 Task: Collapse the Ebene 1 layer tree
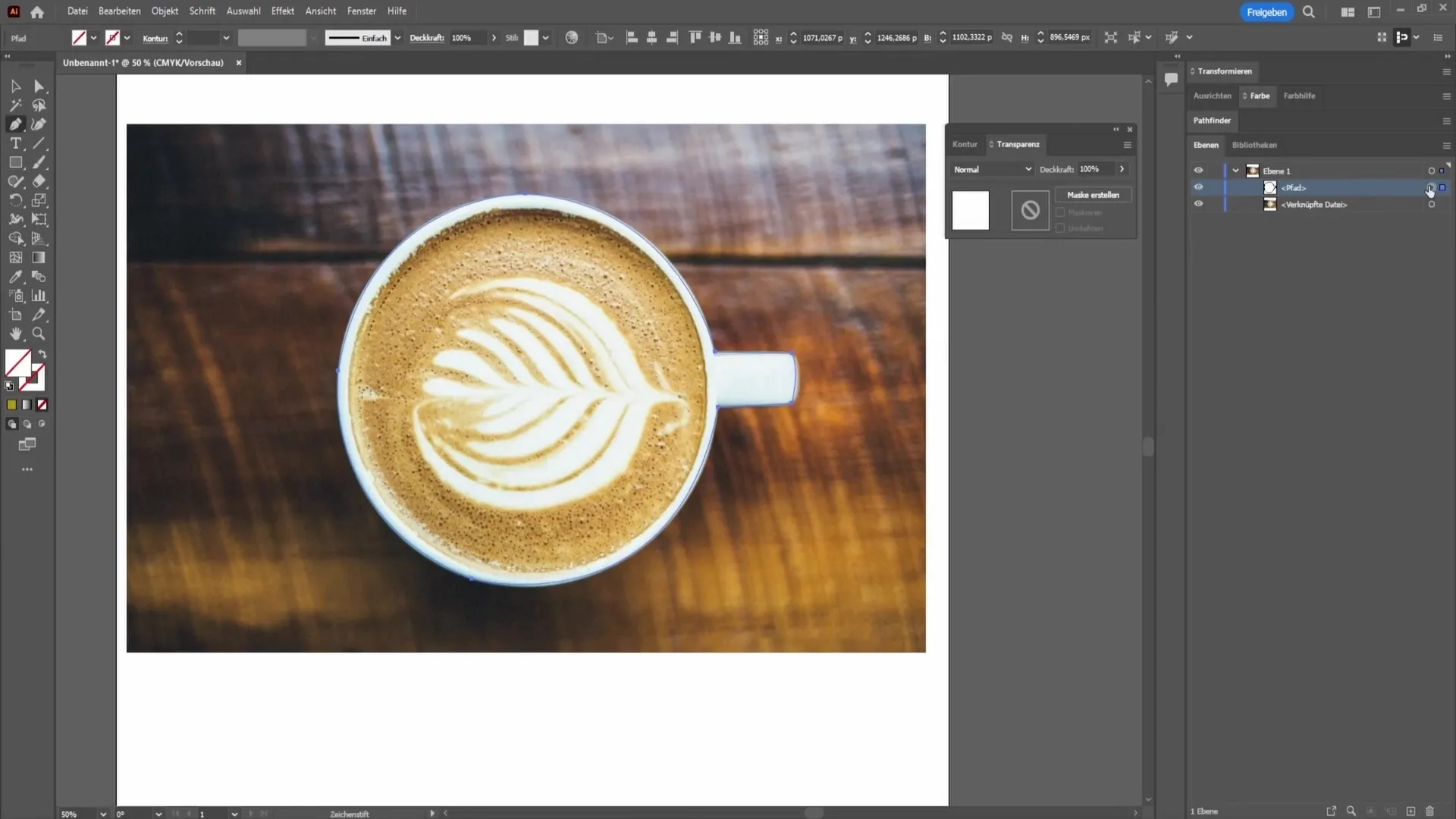pos(1235,171)
